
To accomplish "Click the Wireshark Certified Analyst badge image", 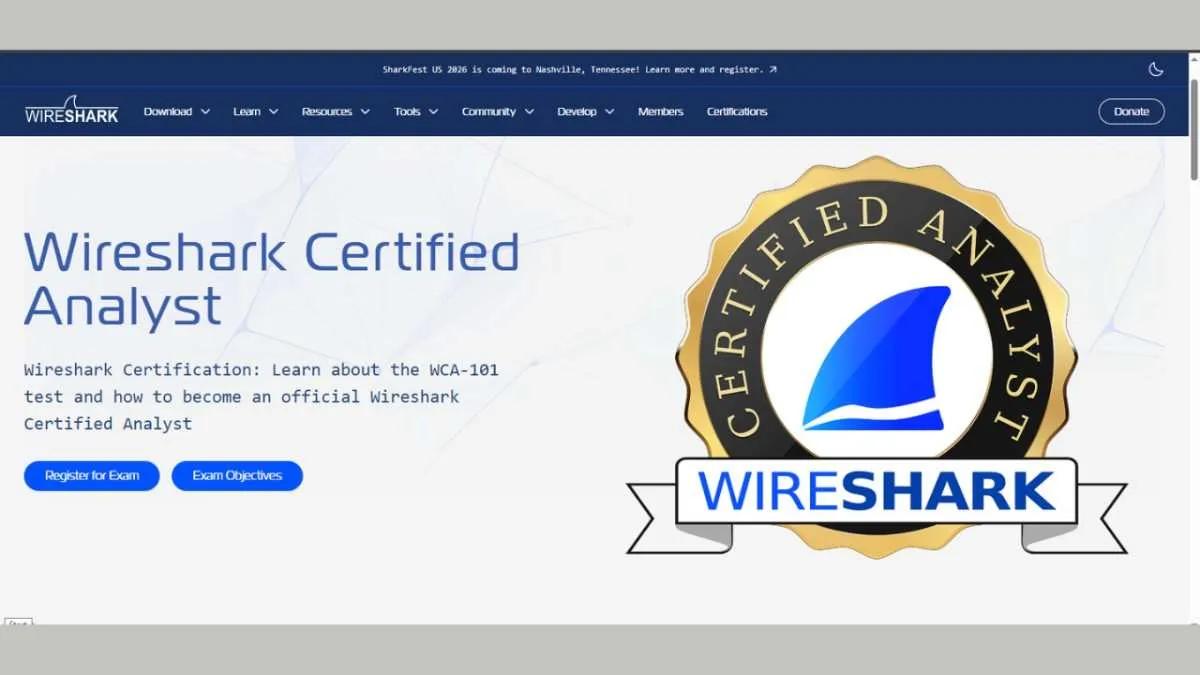I will tap(877, 357).
